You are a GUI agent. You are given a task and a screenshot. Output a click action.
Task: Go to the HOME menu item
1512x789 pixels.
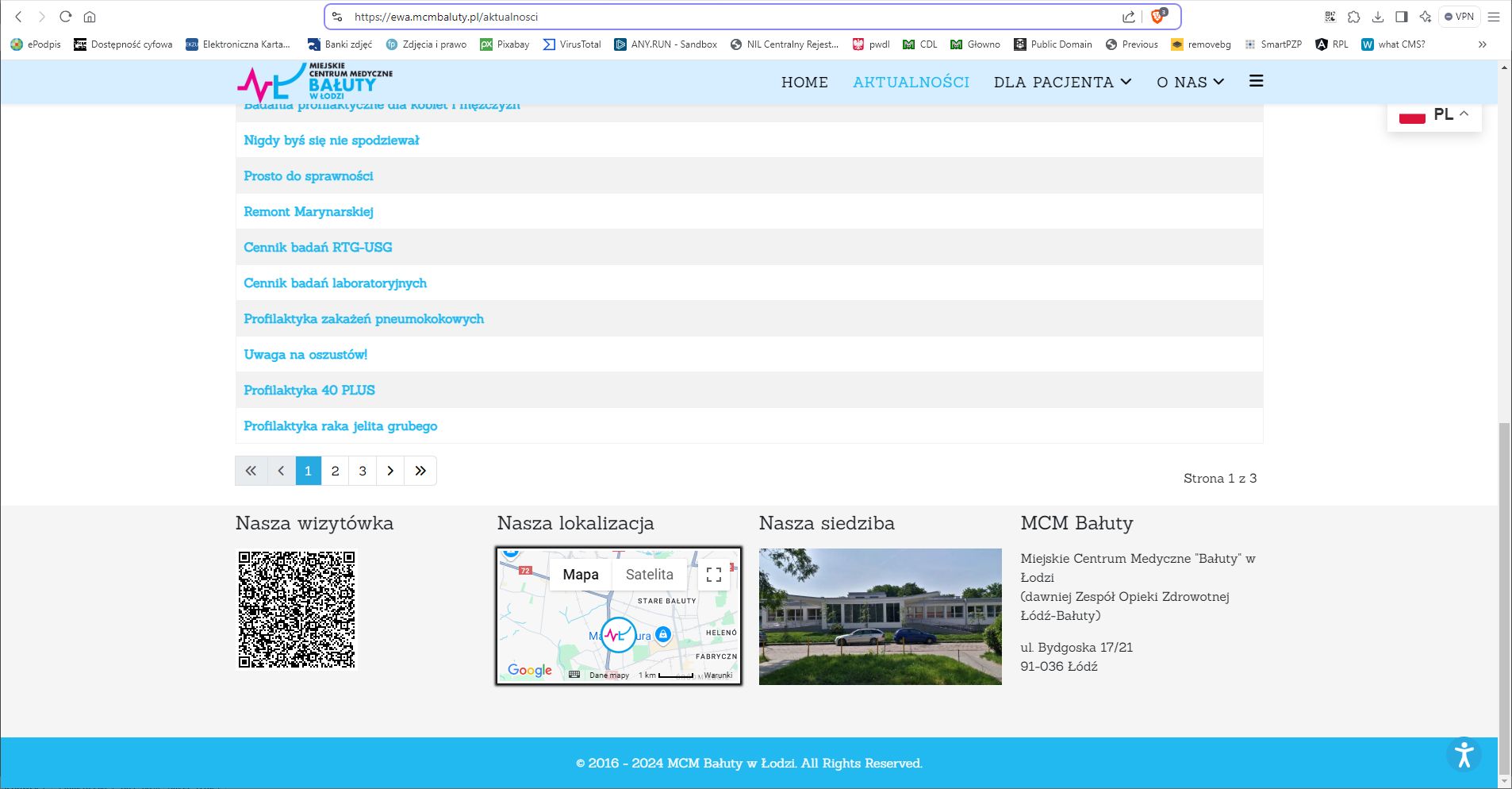[x=804, y=82]
